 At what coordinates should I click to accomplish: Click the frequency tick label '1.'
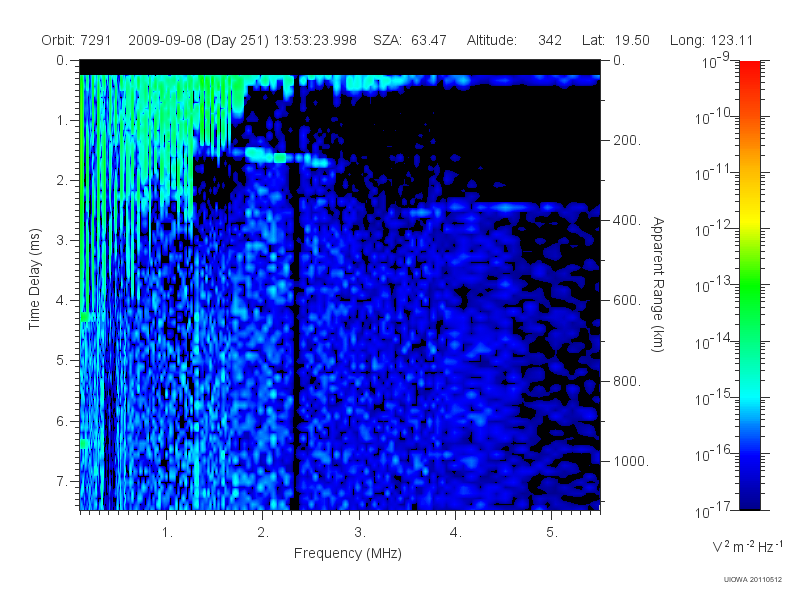(167, 533)
